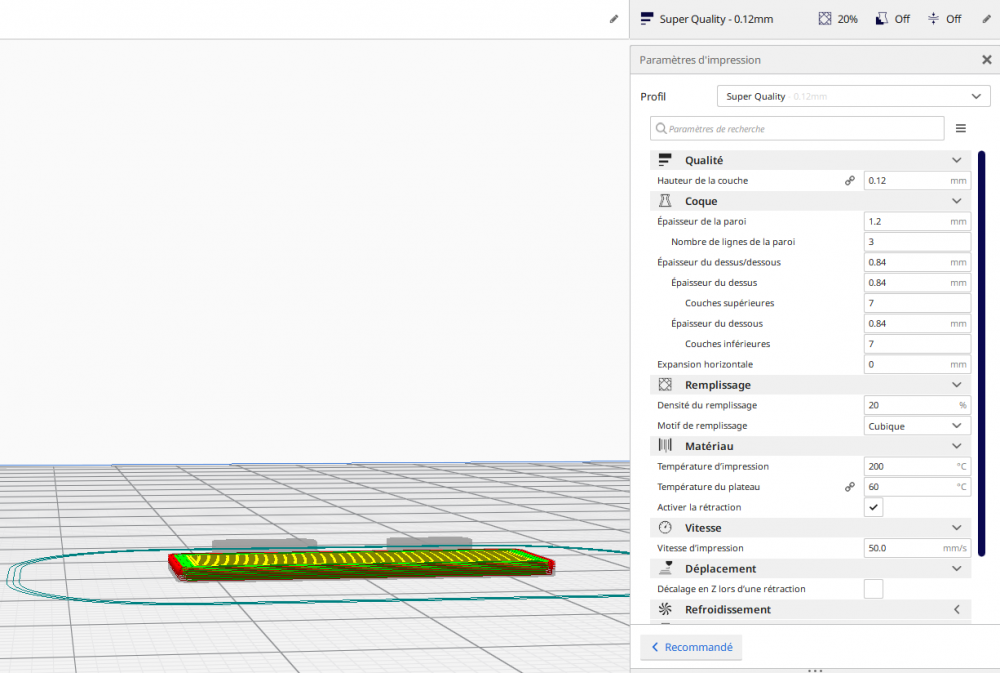The image size is (1000, 673).
Task: Open the settings visibility hamburger menu
Action: (x=960, y=128)
